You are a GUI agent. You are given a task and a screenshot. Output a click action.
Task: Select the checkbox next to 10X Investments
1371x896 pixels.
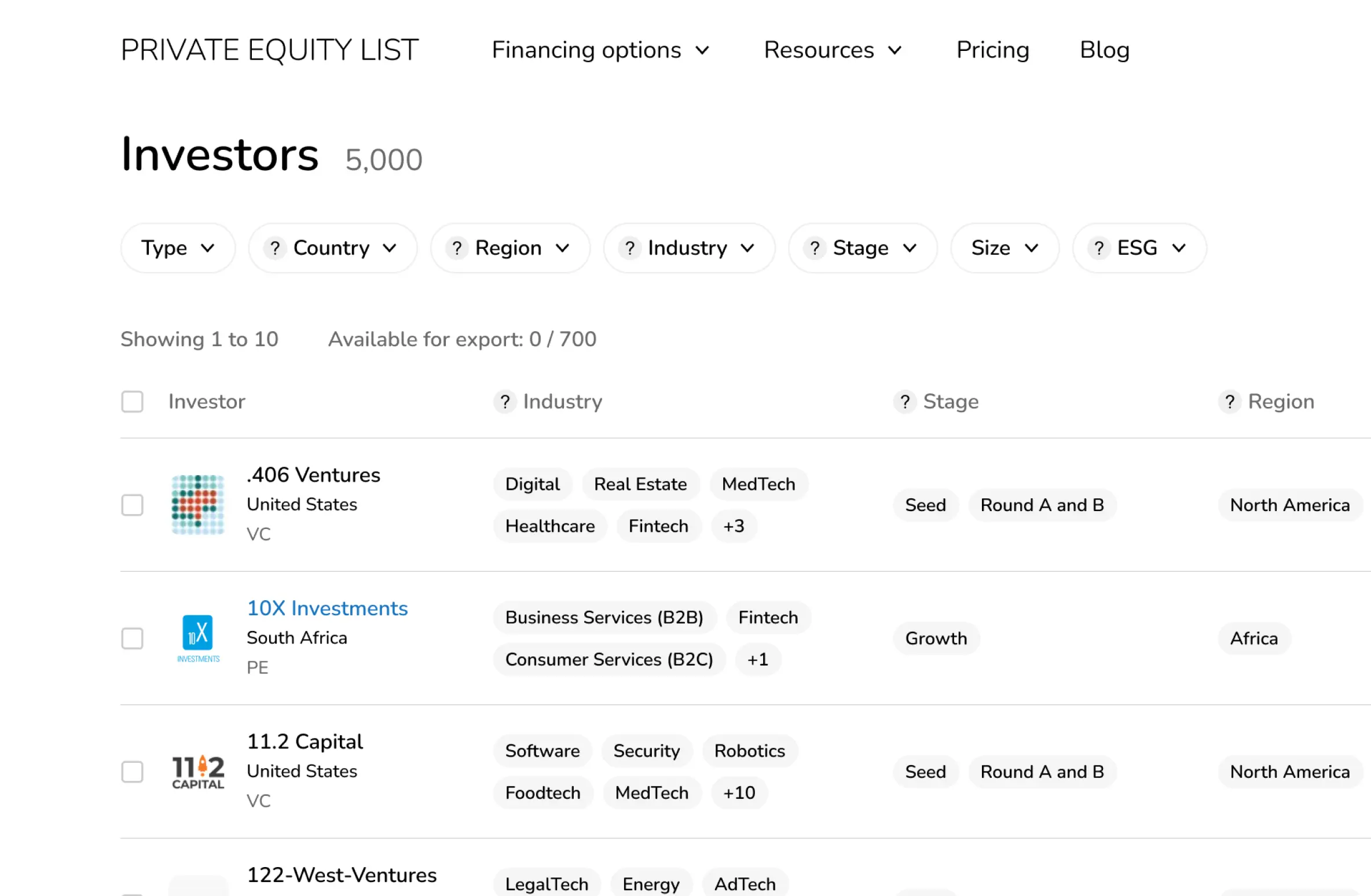pos(133,638)
